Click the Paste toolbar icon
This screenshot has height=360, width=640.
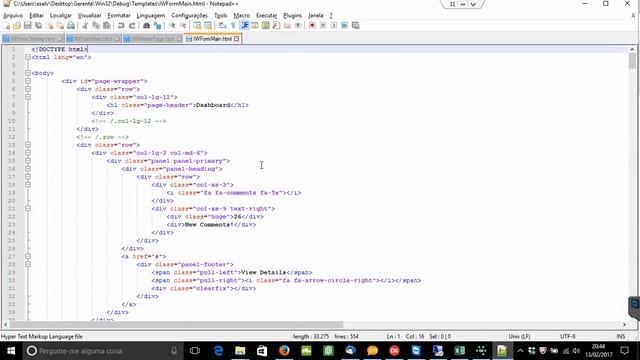[107, 26]
